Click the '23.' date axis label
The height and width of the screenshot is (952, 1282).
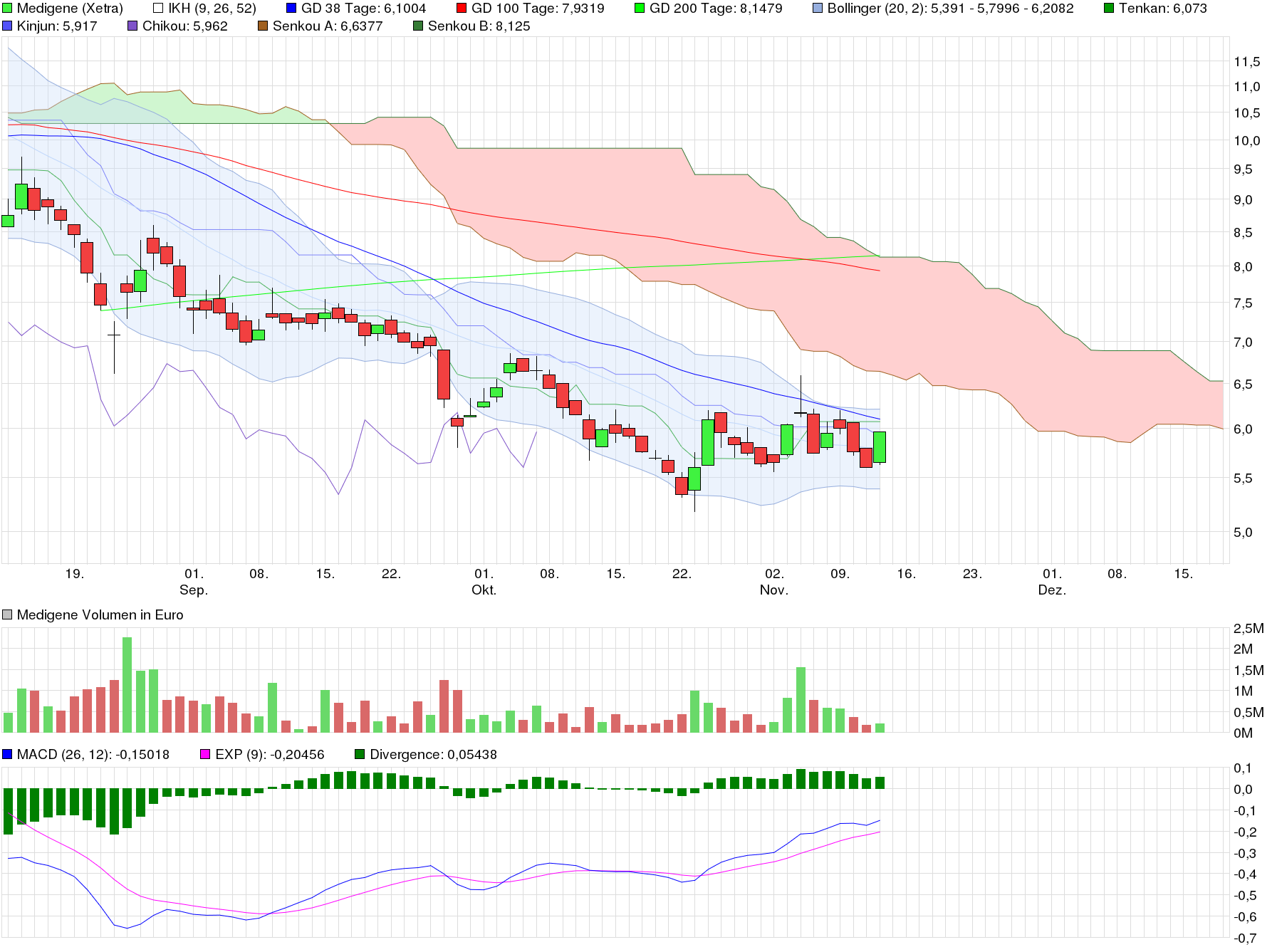(x=973, y=574)
